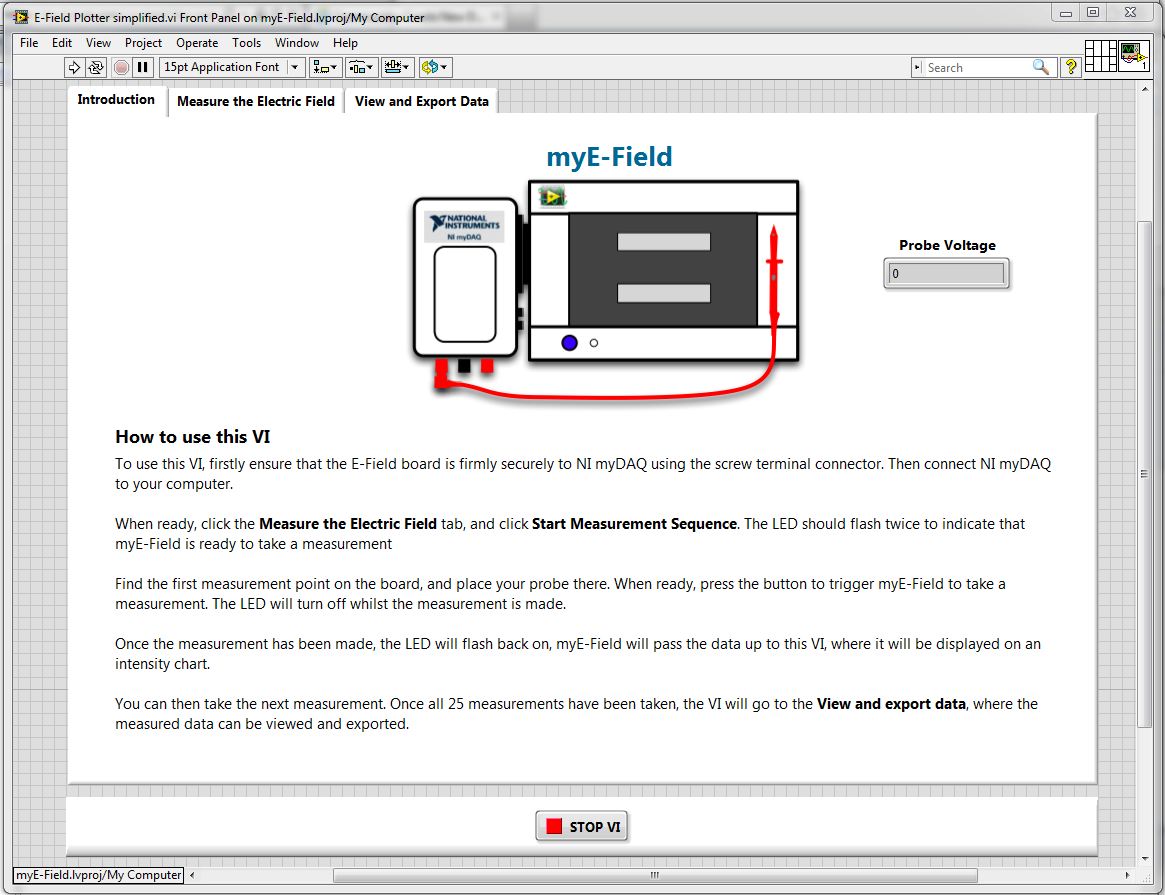The image size is (1165, 895).
Task: Click the connector pane grid icon
Action: coord(1100,56)
